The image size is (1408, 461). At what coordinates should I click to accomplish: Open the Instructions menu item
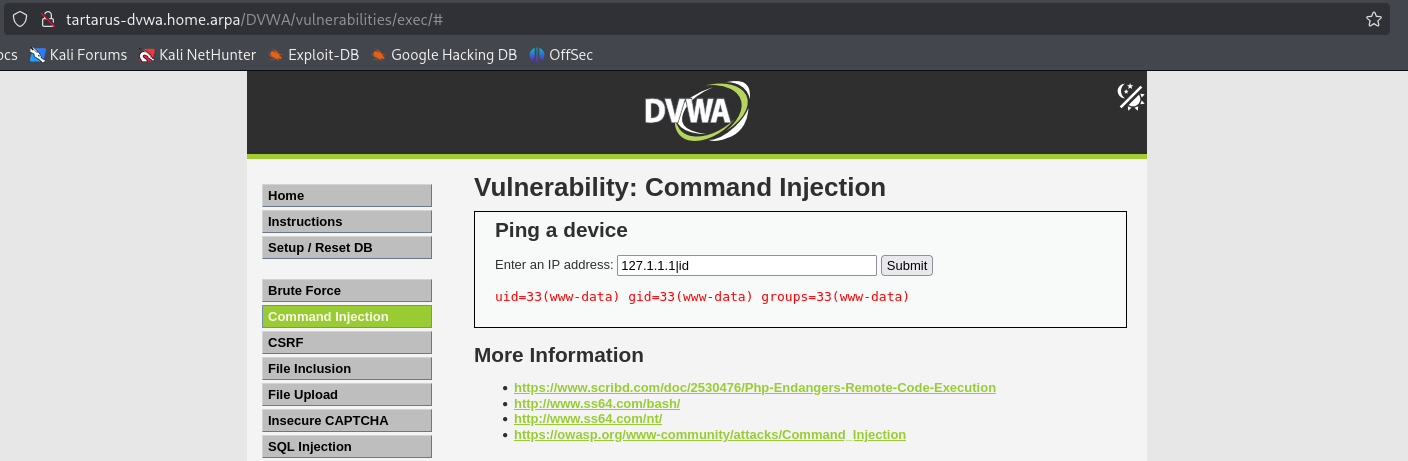coord(346,222)
